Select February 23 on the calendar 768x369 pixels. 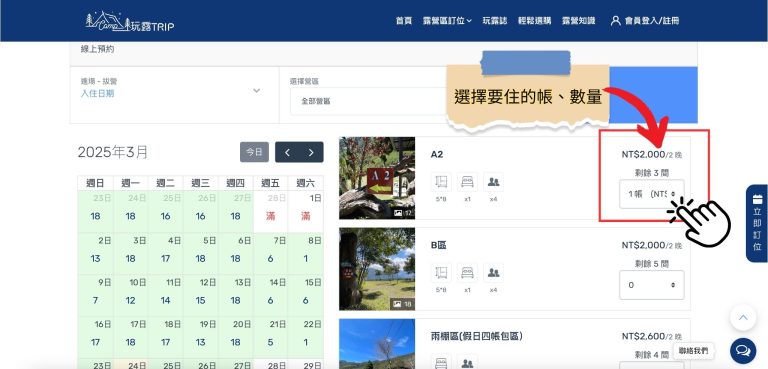click(96, 211)
